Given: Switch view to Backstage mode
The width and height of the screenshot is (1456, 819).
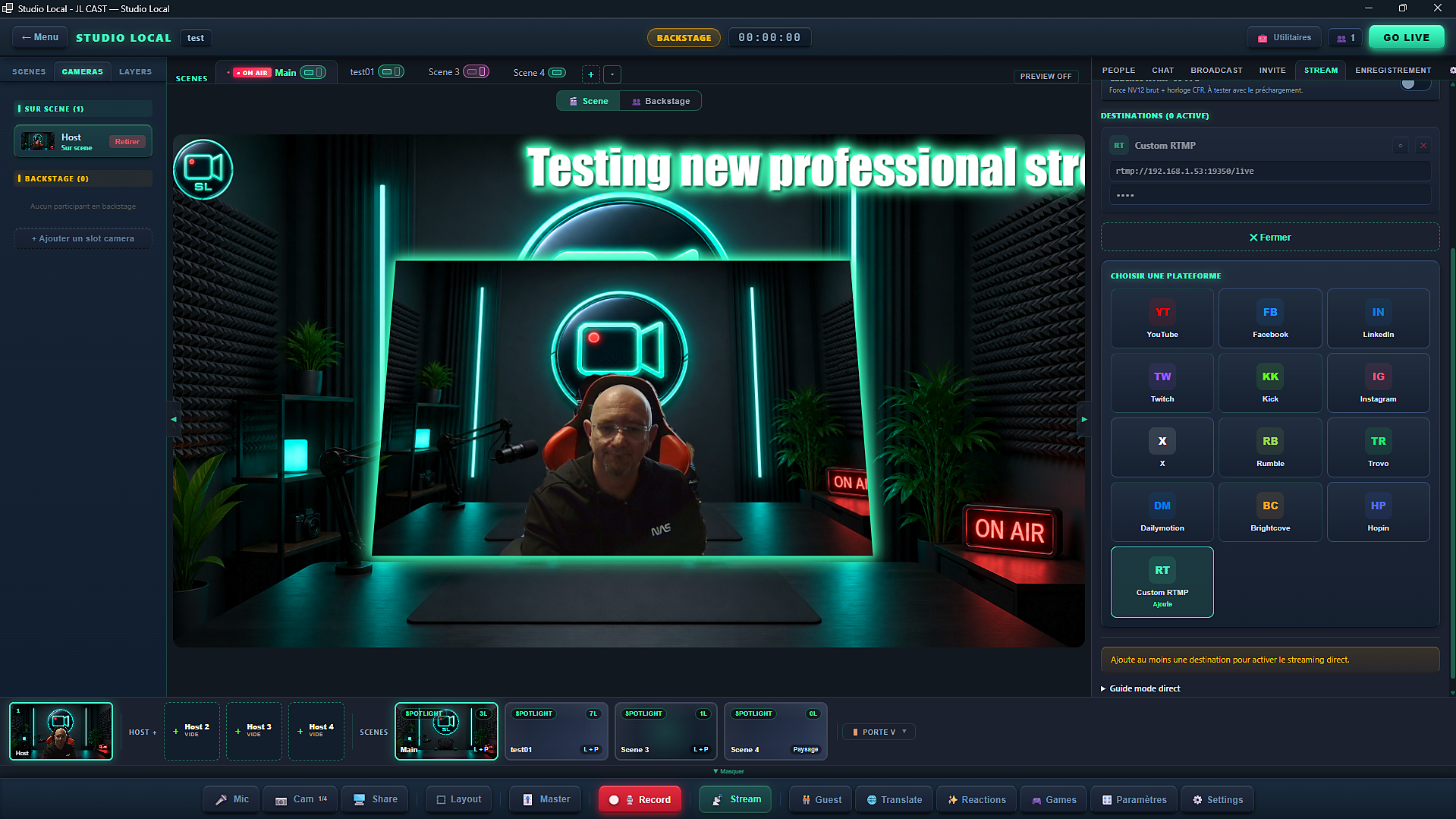Looking at the screenshot, I should tap(660, 101).
